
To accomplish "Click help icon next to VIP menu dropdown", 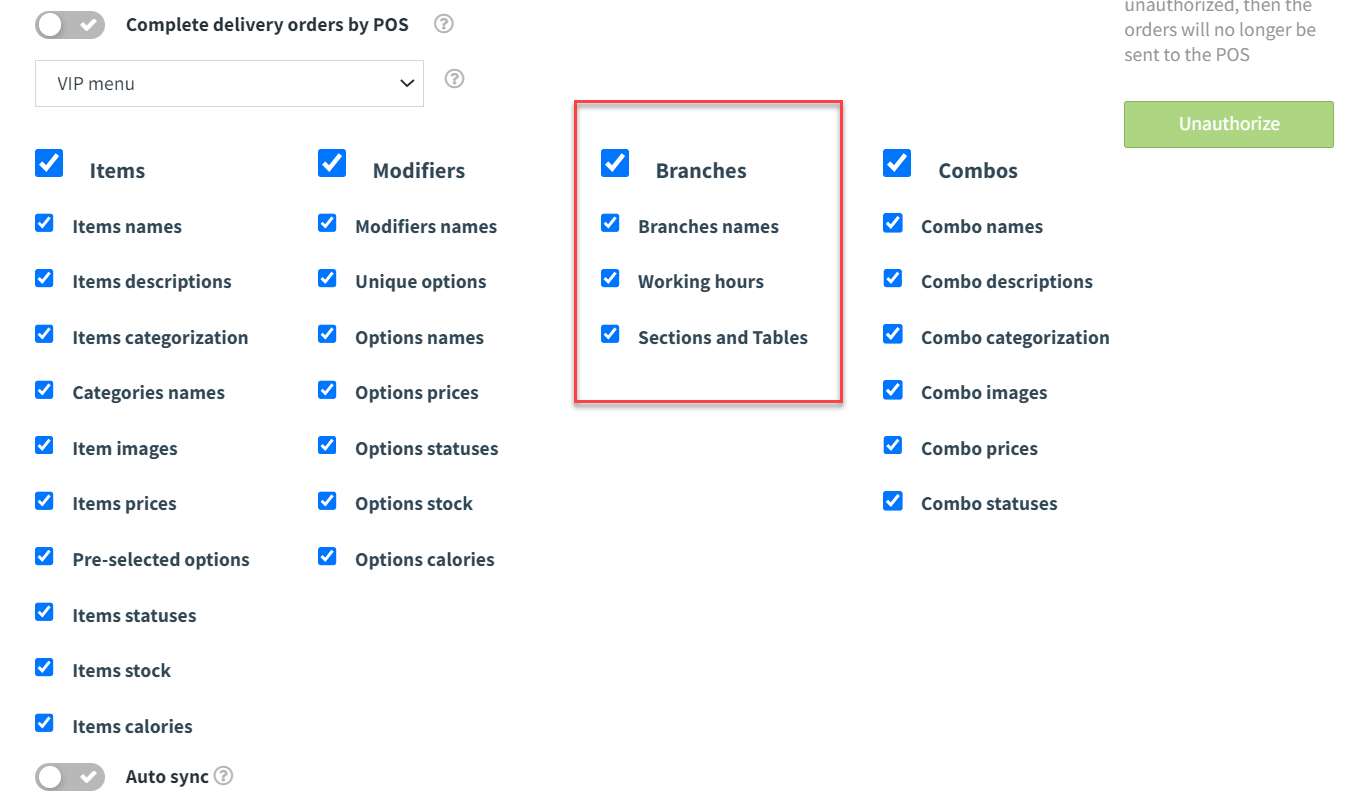I will [x=454, y=79].
